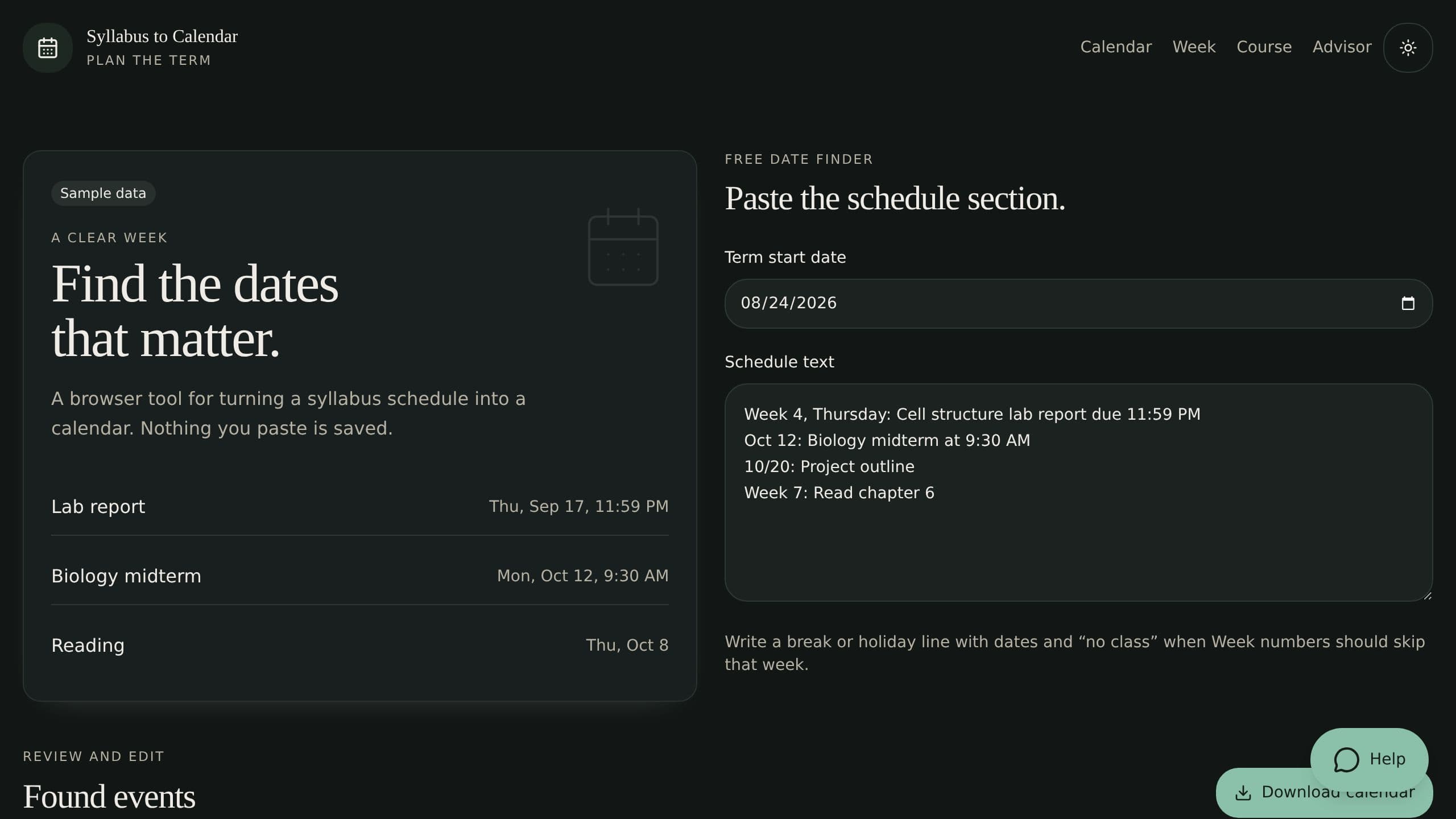
Task: Select the Sample data badge
Action: coord(103,193)
